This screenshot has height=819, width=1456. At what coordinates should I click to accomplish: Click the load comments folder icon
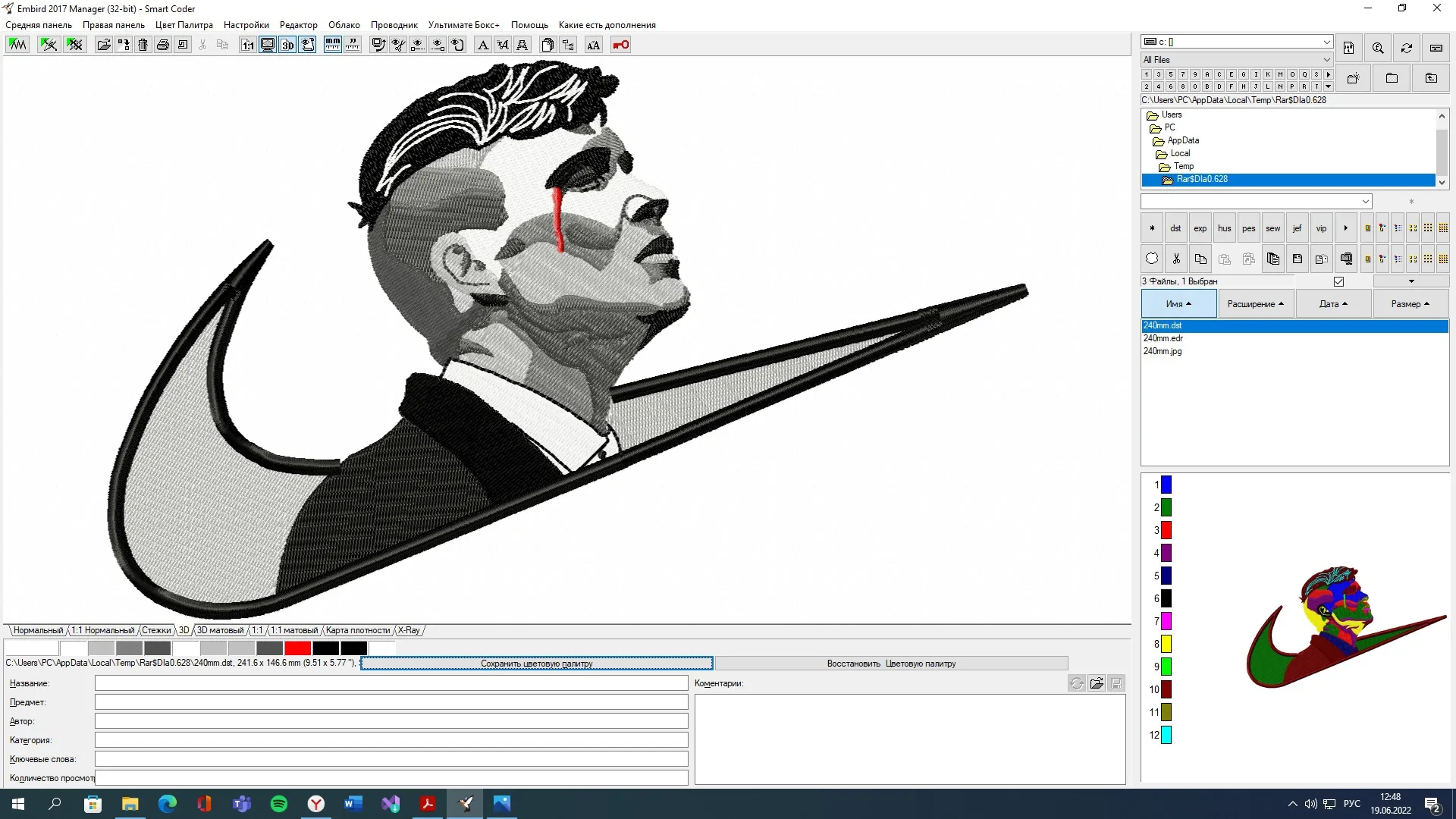pos(1097,683)
